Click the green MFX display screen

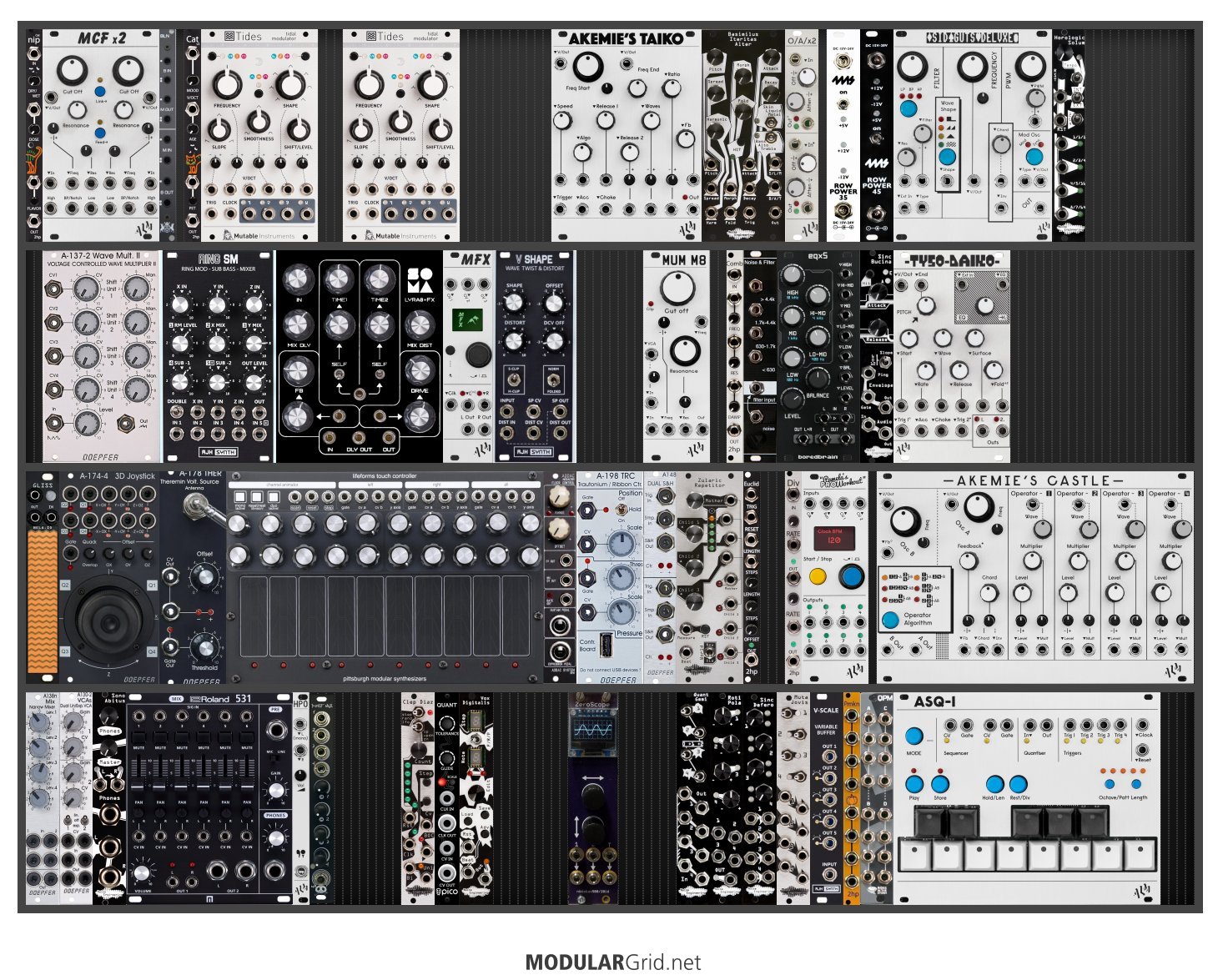[x=467, y=320]
